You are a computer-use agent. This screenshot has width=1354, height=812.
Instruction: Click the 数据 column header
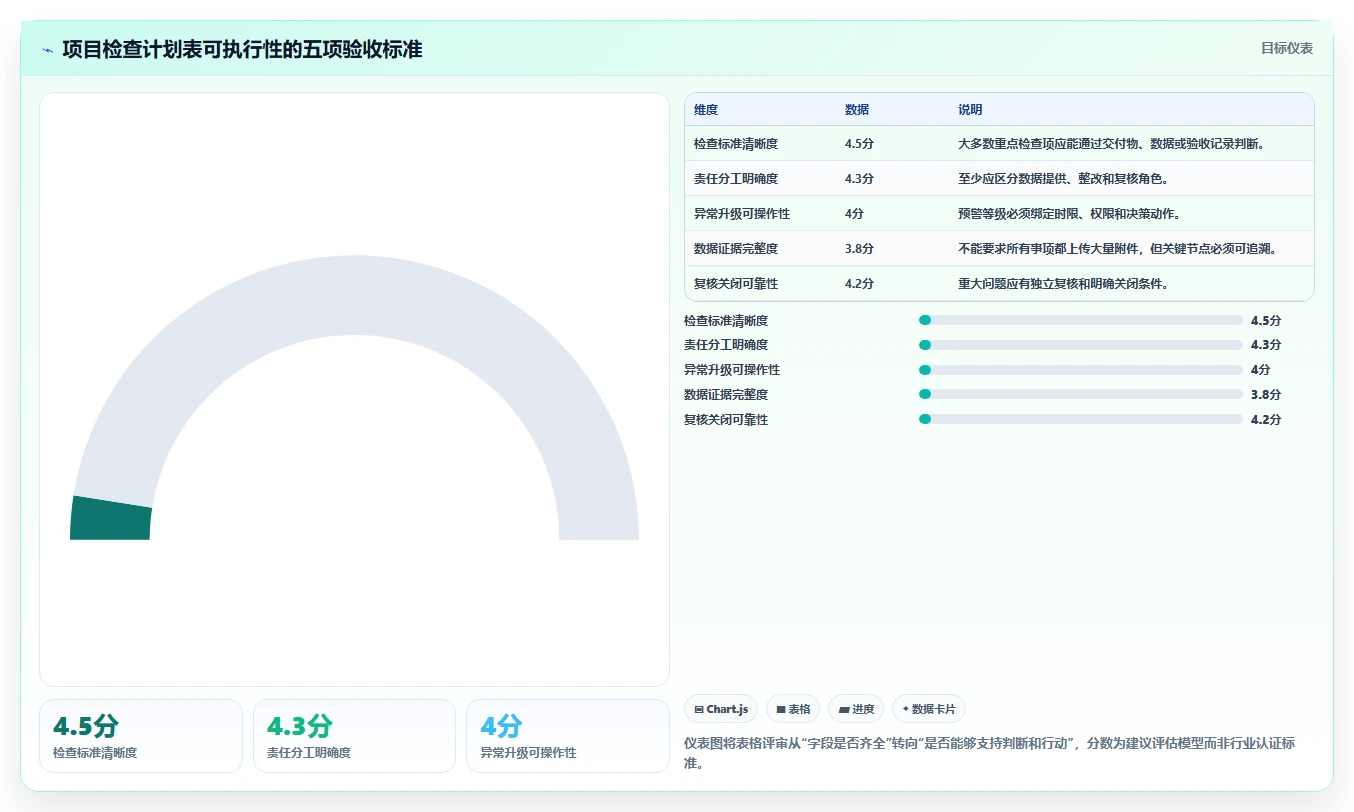pos(857,110)
